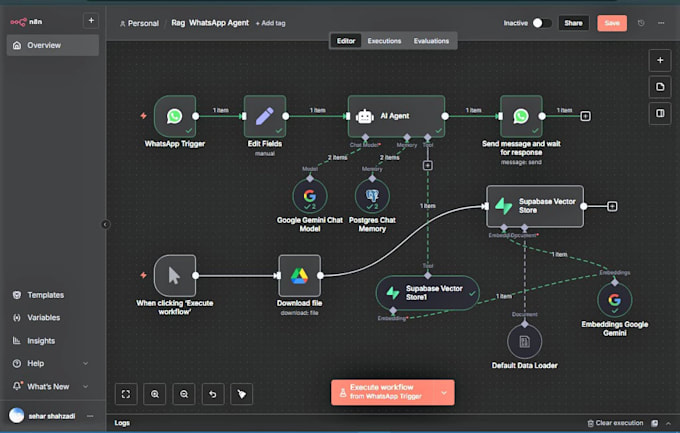Open the manual execute trigger node
The image size is (680, 433).
tap(175, 276)
